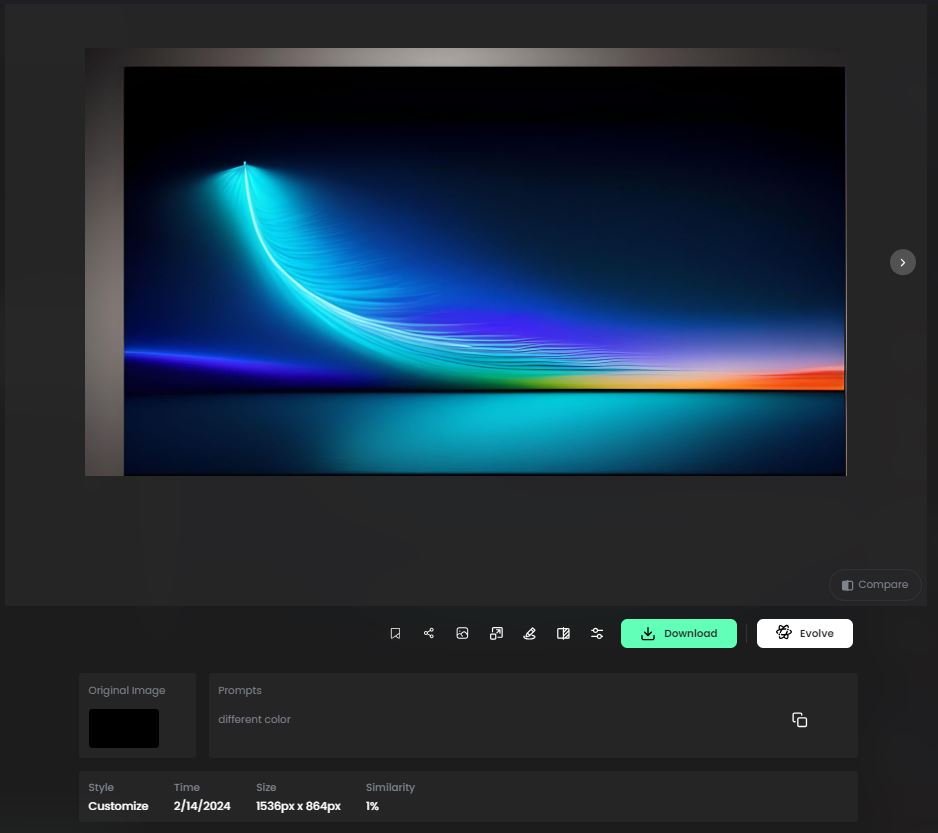Click the prompt text 'different color'
The image size is (938, 833).
(x=254, y=719)
